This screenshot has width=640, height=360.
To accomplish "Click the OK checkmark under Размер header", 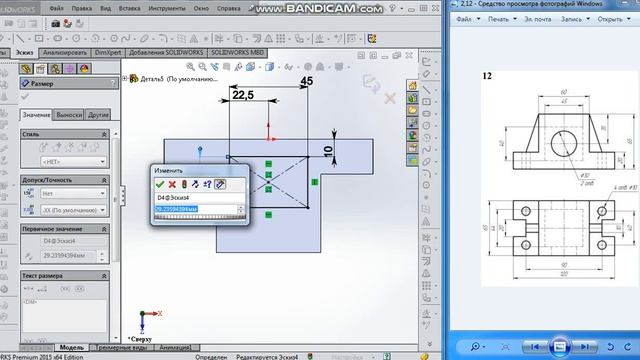I will (x=25, y=96).
